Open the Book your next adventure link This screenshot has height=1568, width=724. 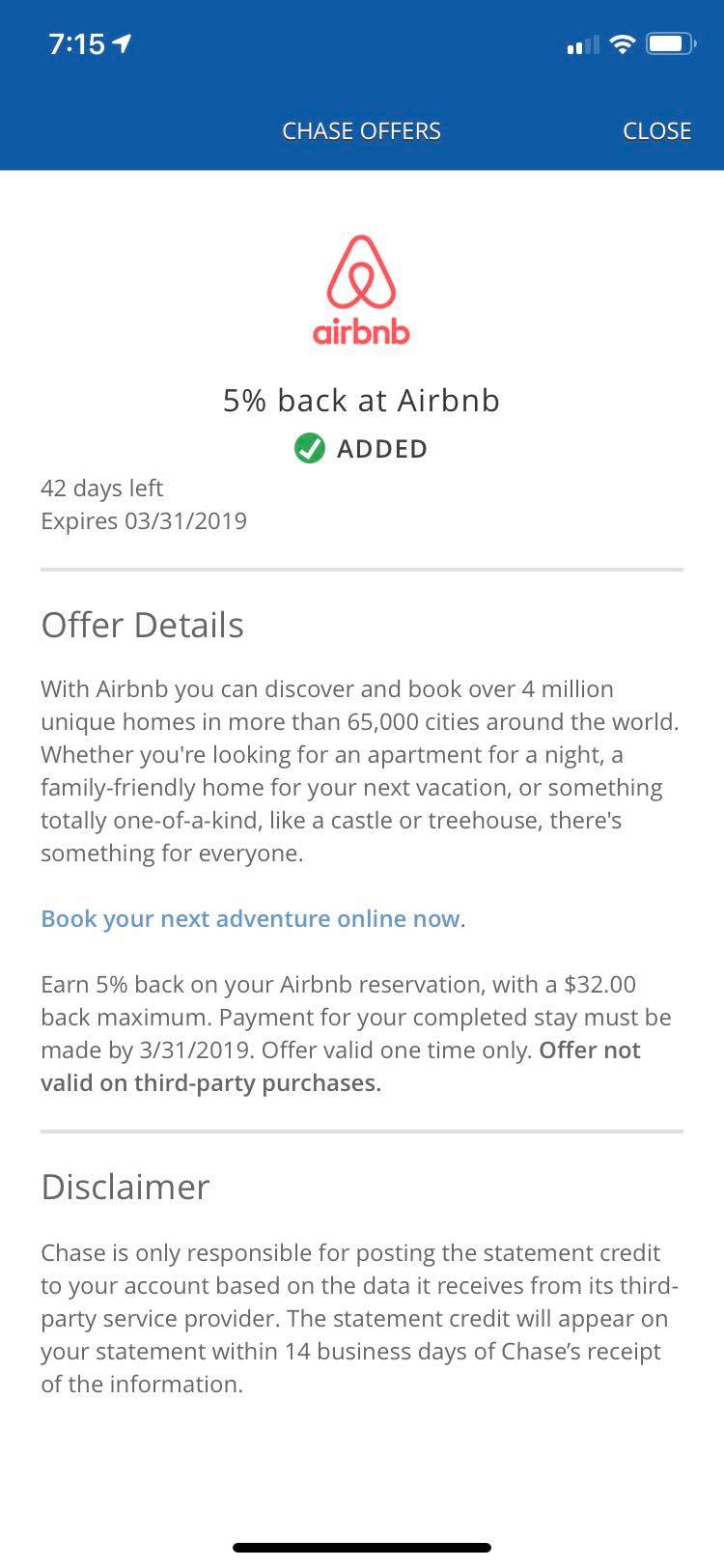[250, 918]
